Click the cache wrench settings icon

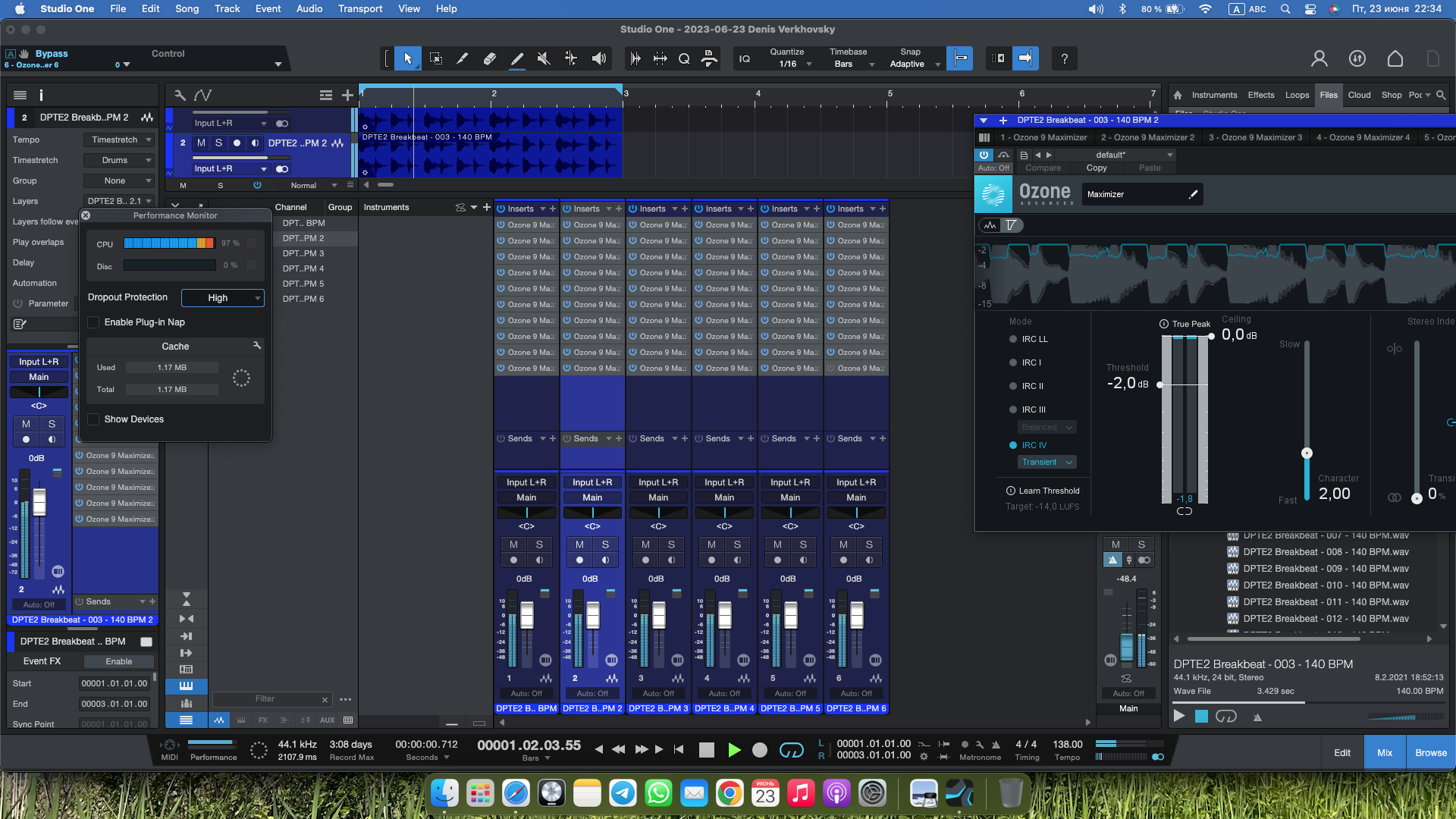click(257, 345)
